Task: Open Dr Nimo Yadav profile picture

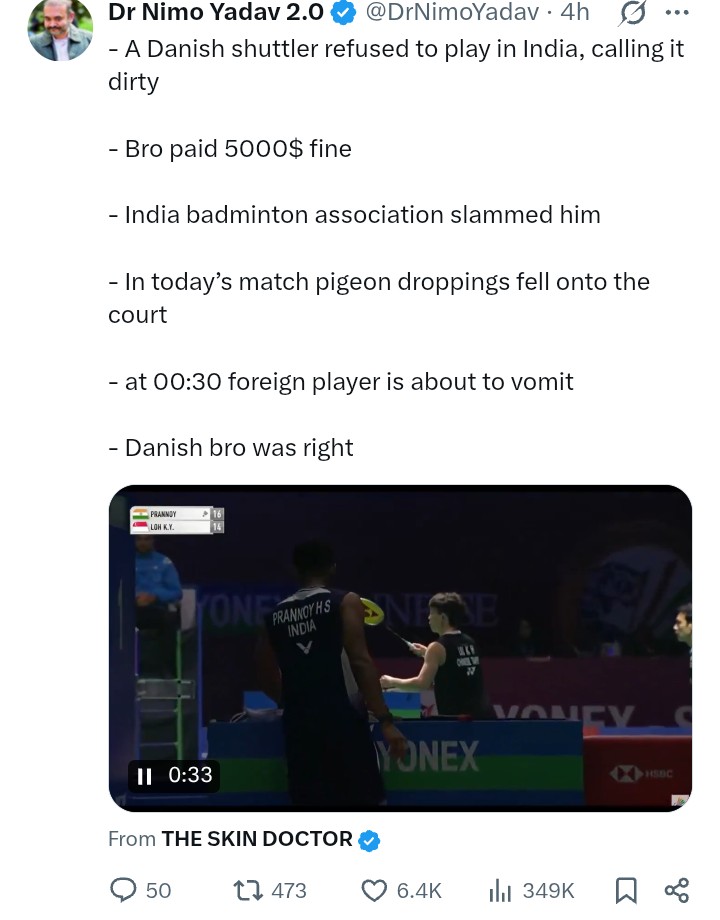Action: coord(60,28)
